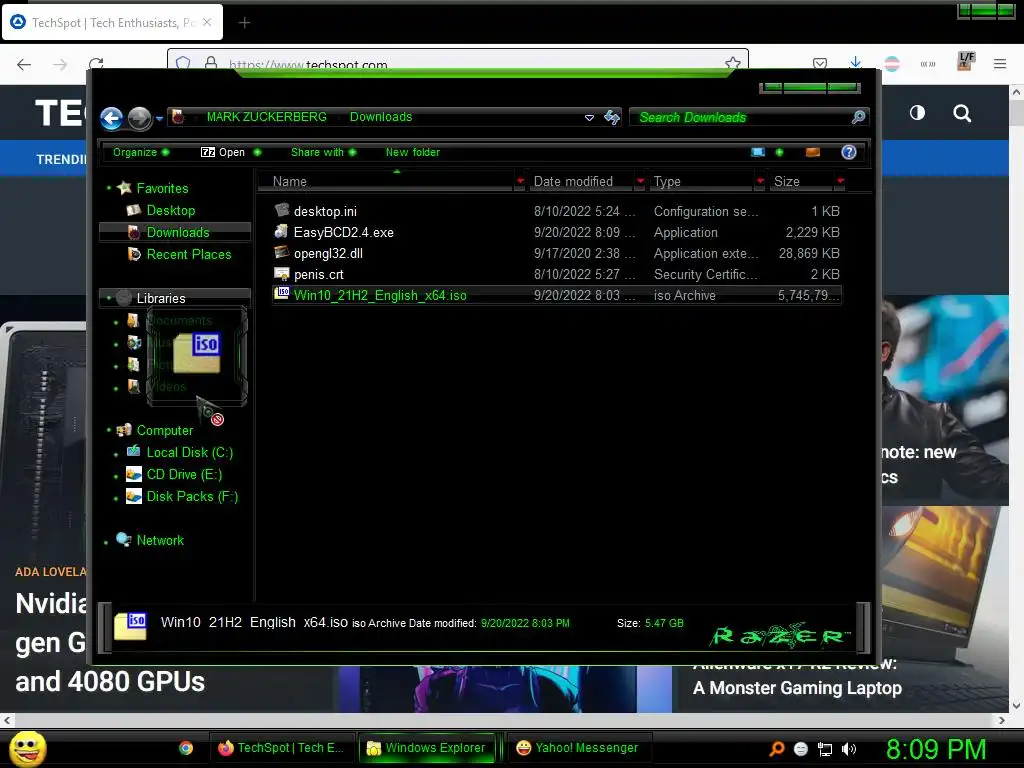Click Chrome icon in taskbar
This screenshot has width=1024, height=768.
coord(186,748)
